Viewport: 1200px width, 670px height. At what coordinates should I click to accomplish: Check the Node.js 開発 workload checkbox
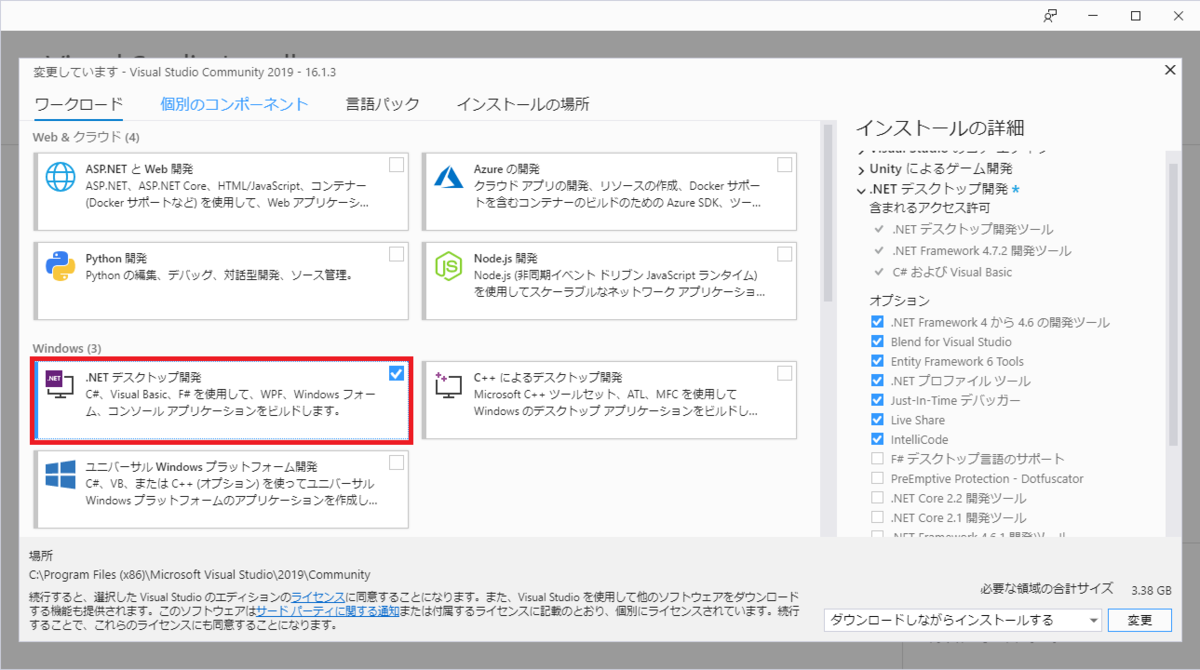click(x=784, y=254)
